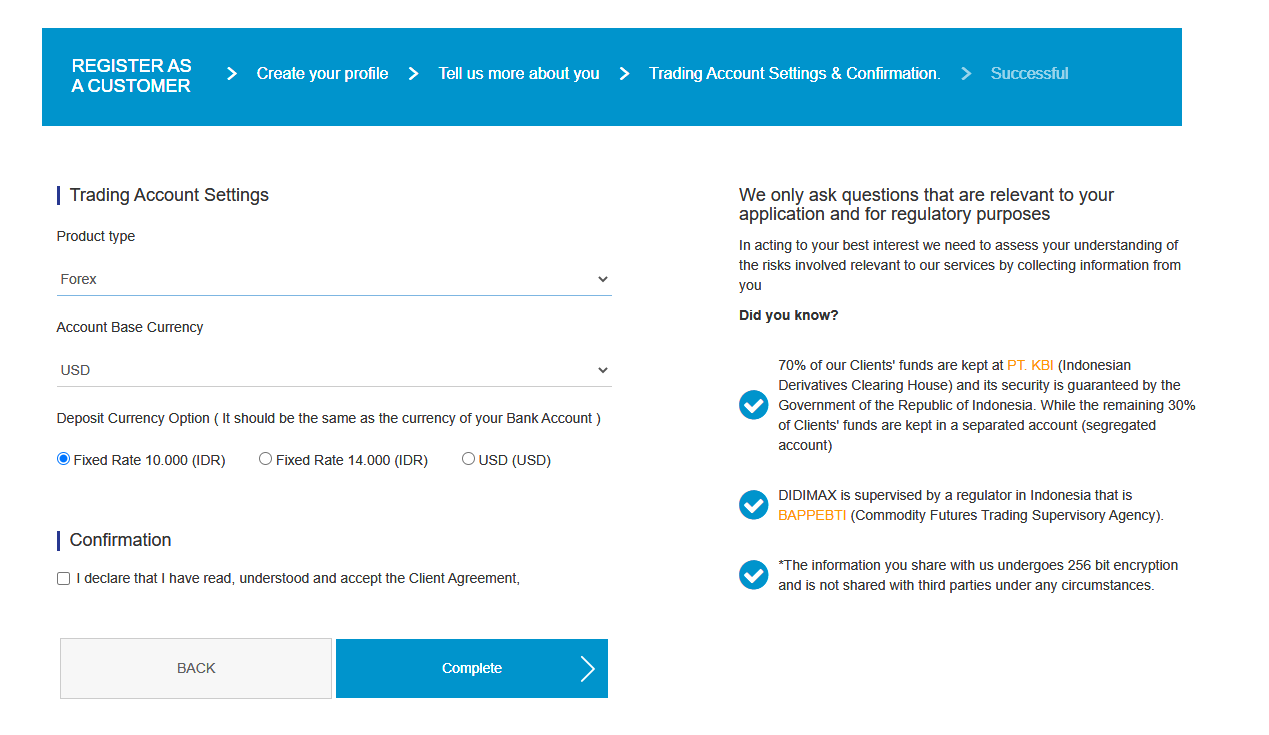Viewport: 1269px width, 735px height.
Task: Open Trading Account Settings & Confirmation step
Action: click(x=795, y=73)
